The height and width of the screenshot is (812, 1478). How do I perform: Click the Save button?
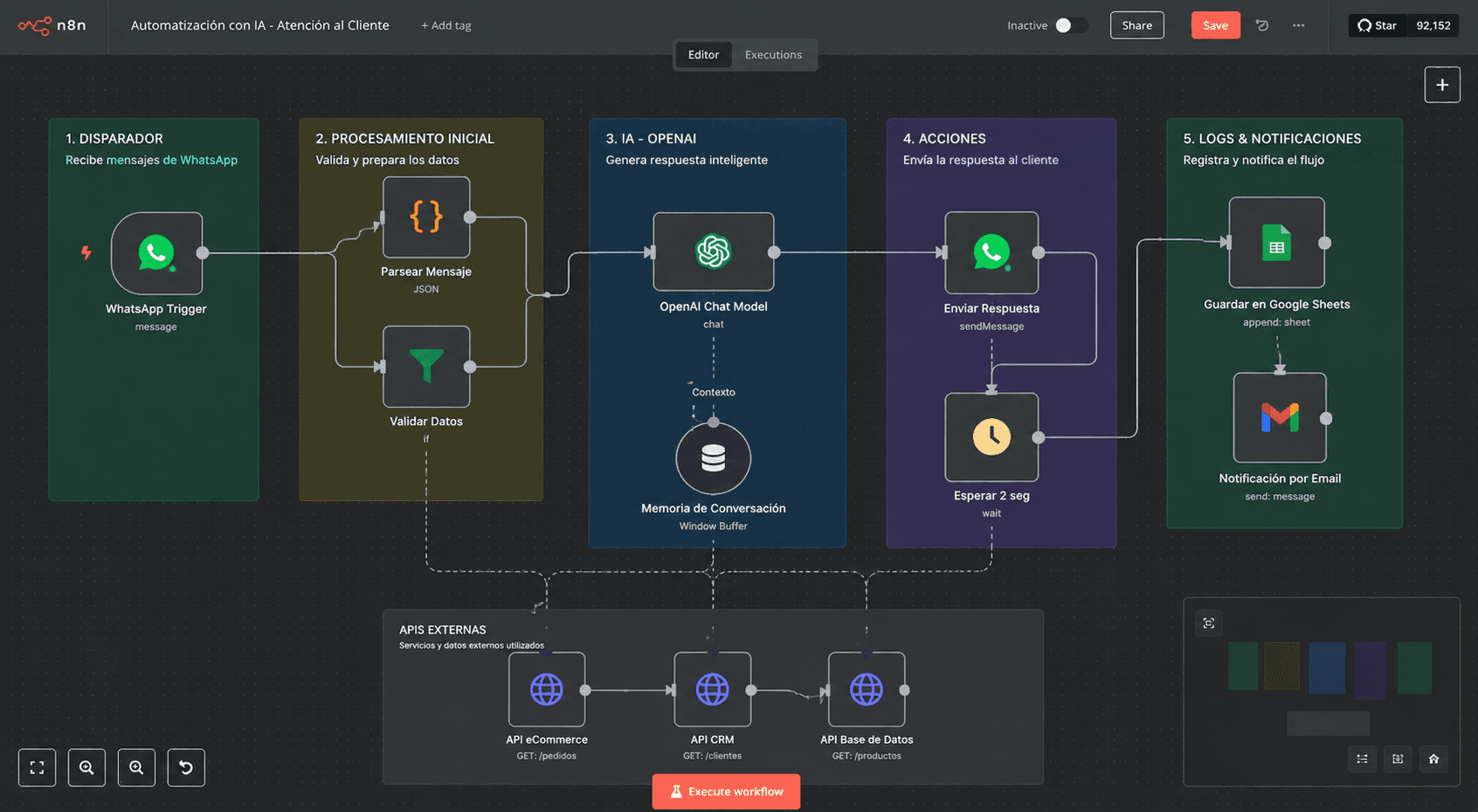[1215, 25]
